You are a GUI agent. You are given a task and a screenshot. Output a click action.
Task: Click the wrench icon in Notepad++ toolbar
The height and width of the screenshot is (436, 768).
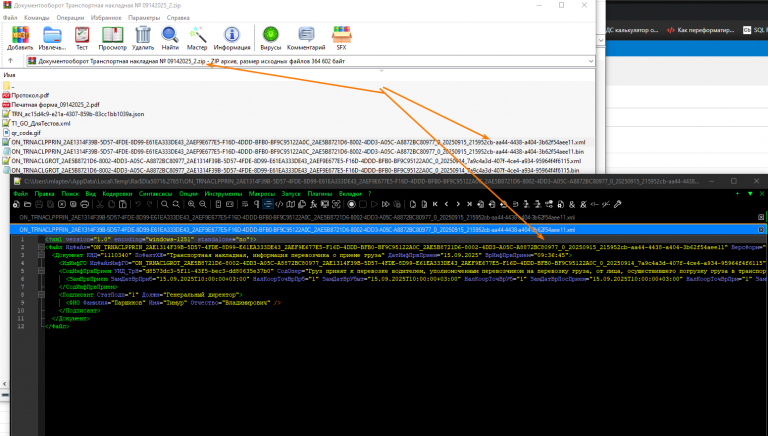coord(618,204)
